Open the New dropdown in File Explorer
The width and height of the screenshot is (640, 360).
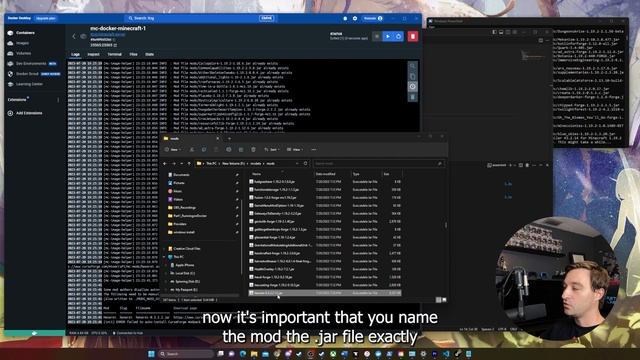(173, 150)
